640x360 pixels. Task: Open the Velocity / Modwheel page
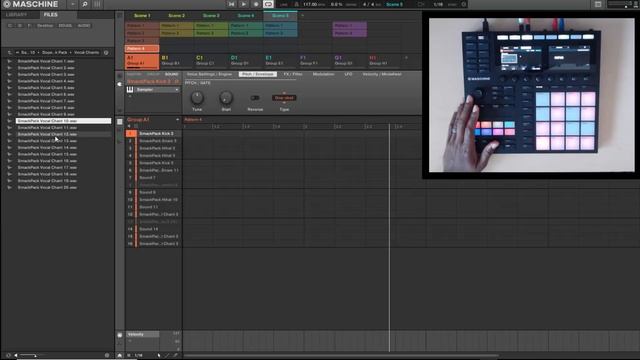[382, 74]
